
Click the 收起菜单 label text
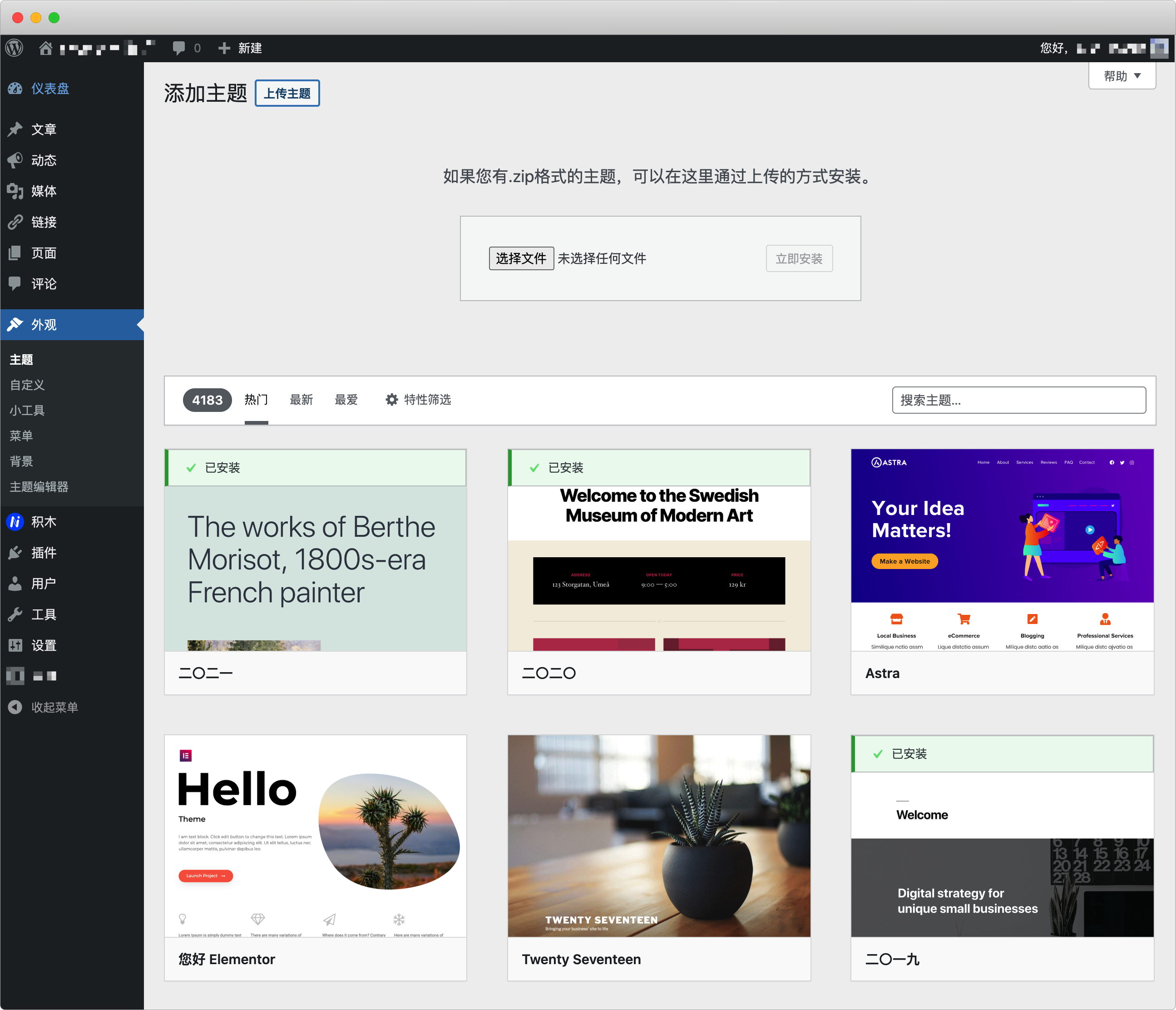(x=55, y=708)
